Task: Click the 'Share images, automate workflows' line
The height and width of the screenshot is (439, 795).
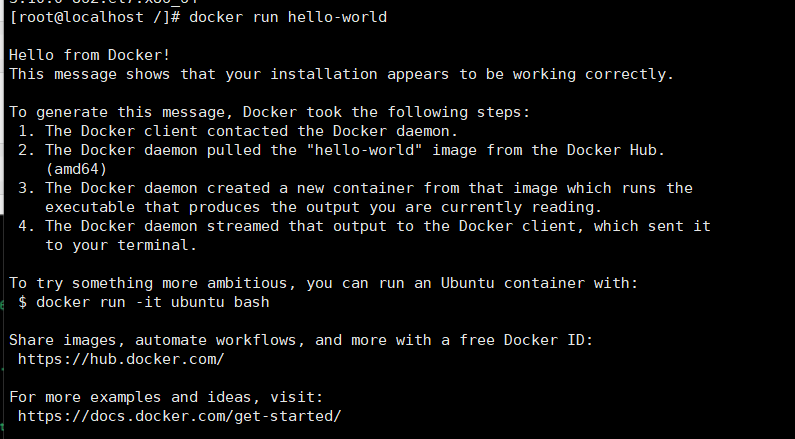Action: click(x=300, y=340)
